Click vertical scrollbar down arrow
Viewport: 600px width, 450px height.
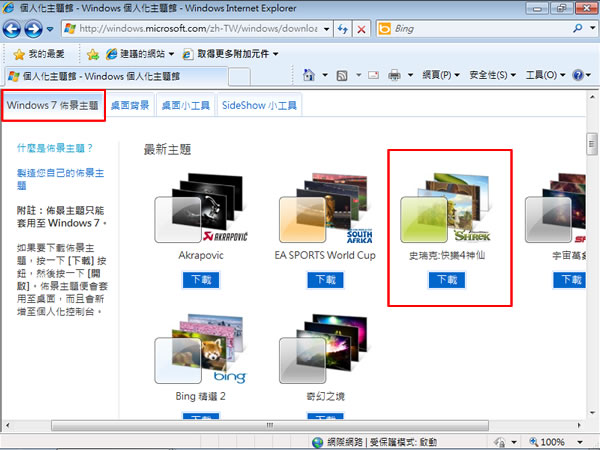click(592, 413)
